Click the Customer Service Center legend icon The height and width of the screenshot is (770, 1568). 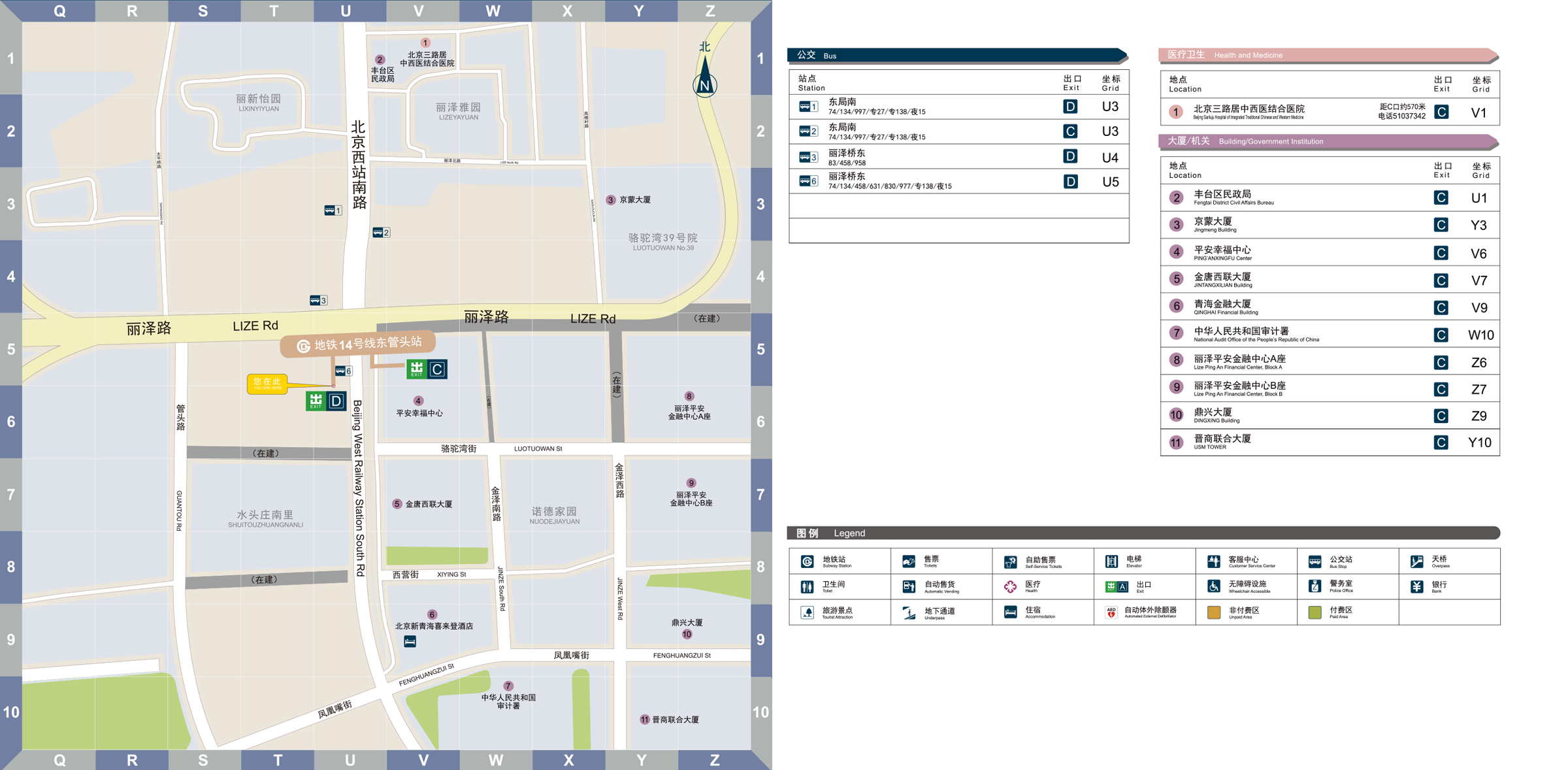(x=1214, y=561)
